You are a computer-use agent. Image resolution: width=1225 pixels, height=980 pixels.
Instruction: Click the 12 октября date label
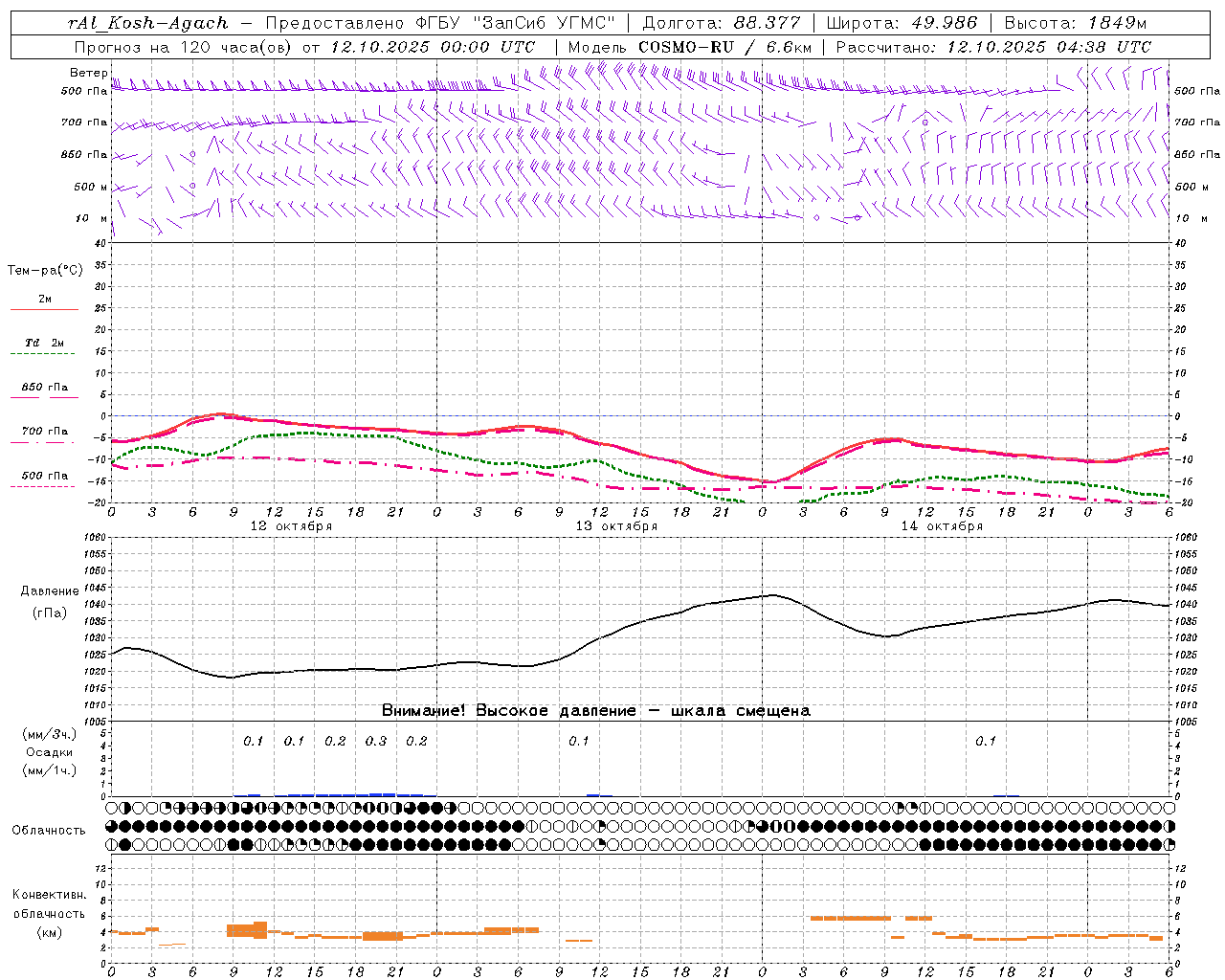pyautogui.click(x=291, y=526)
